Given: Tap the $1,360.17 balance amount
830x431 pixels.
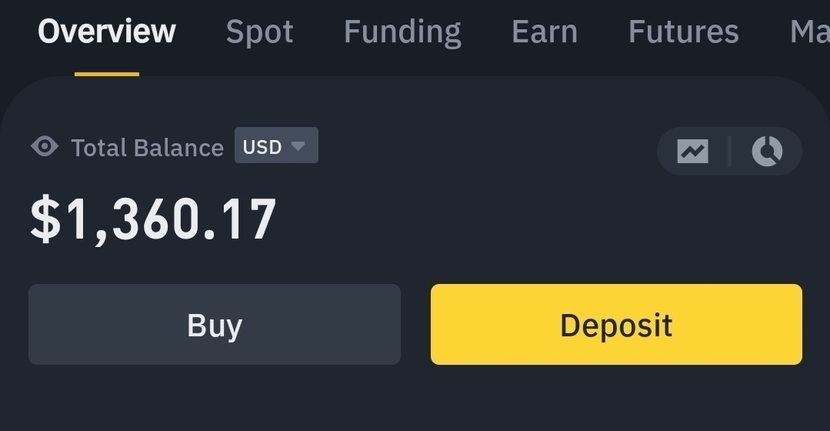Looking at the screenshot, I should tap(153, 220).
